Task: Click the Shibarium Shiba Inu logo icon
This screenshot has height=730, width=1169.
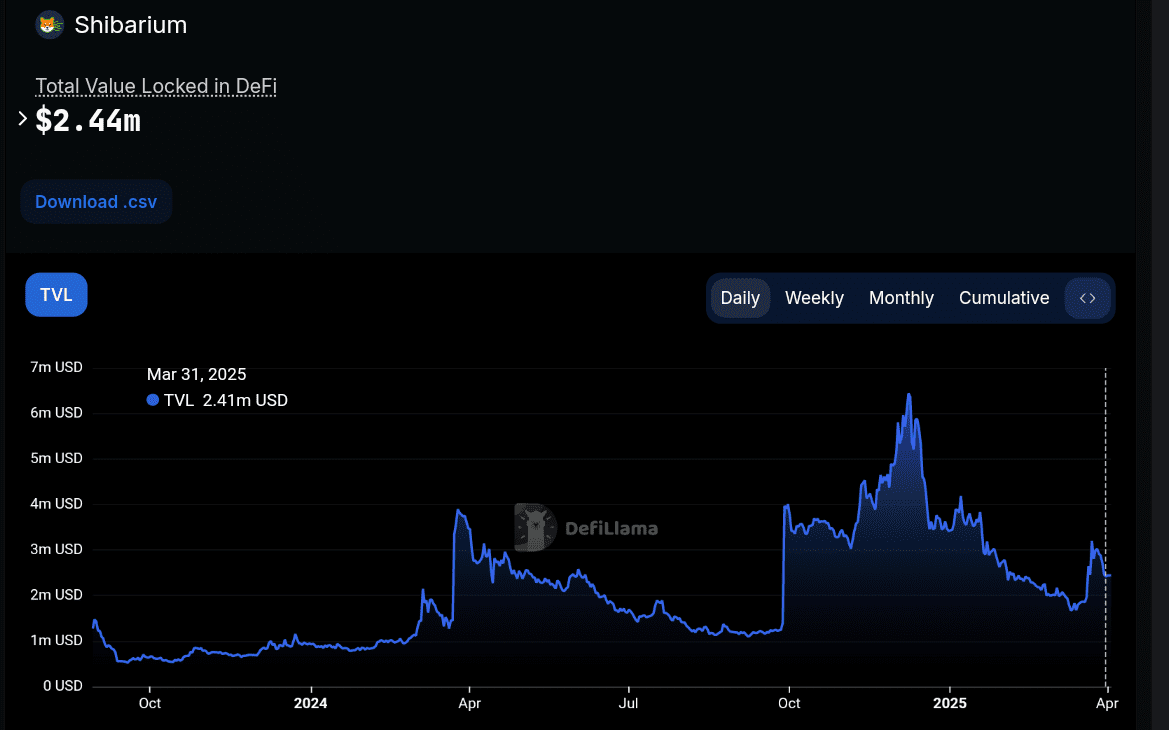Action: tap(50, 25)
